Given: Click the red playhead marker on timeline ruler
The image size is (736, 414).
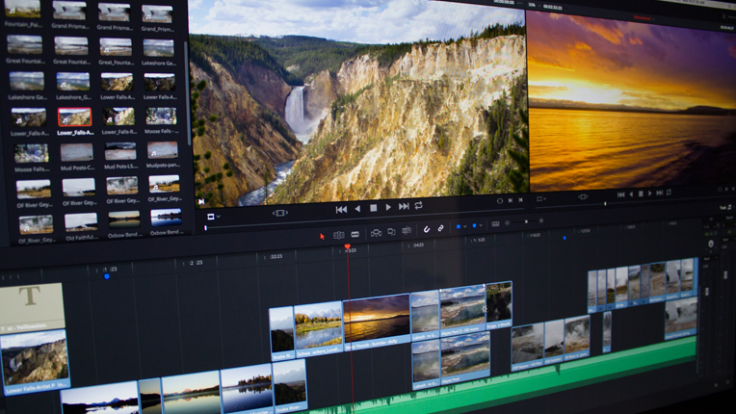Looking at the screenshot, I should 347,247.
